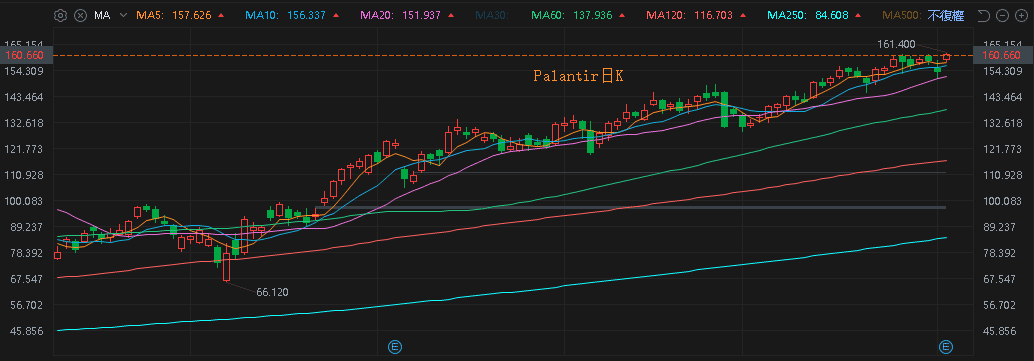
Task: Click the 100.083 label on the left axis
Action: (x=24, y=201)
